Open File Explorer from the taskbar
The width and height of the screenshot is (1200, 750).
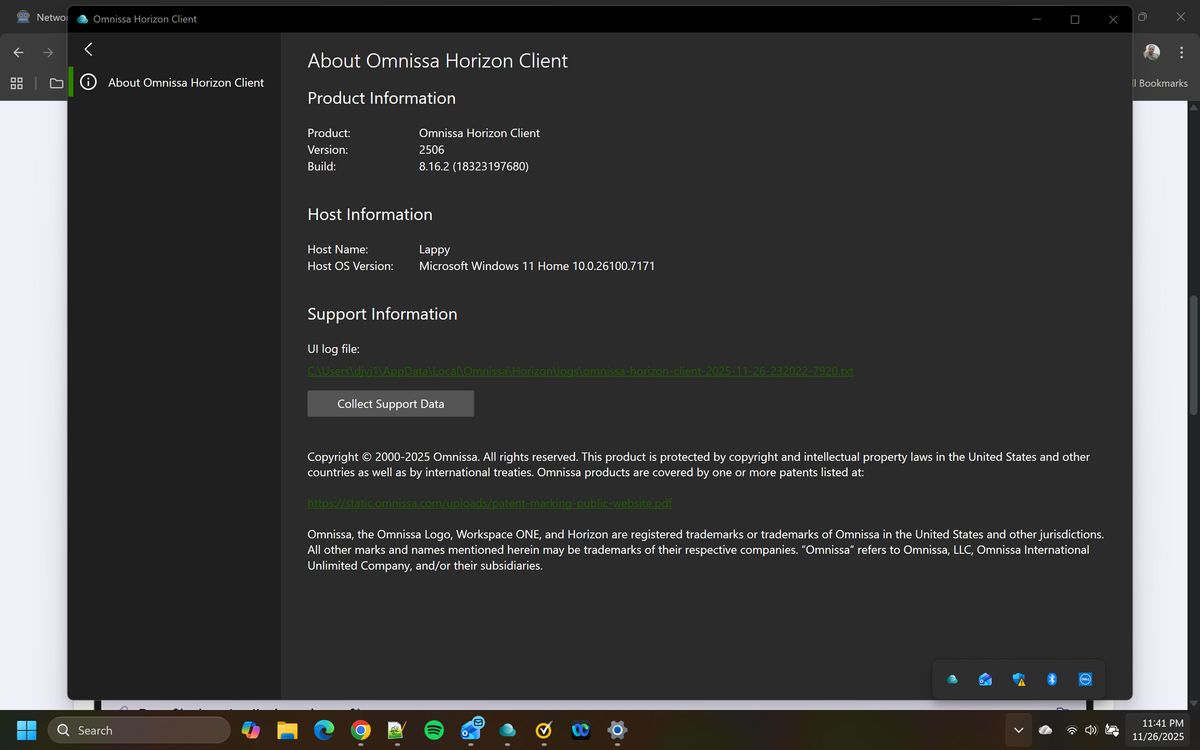[288, 730]
